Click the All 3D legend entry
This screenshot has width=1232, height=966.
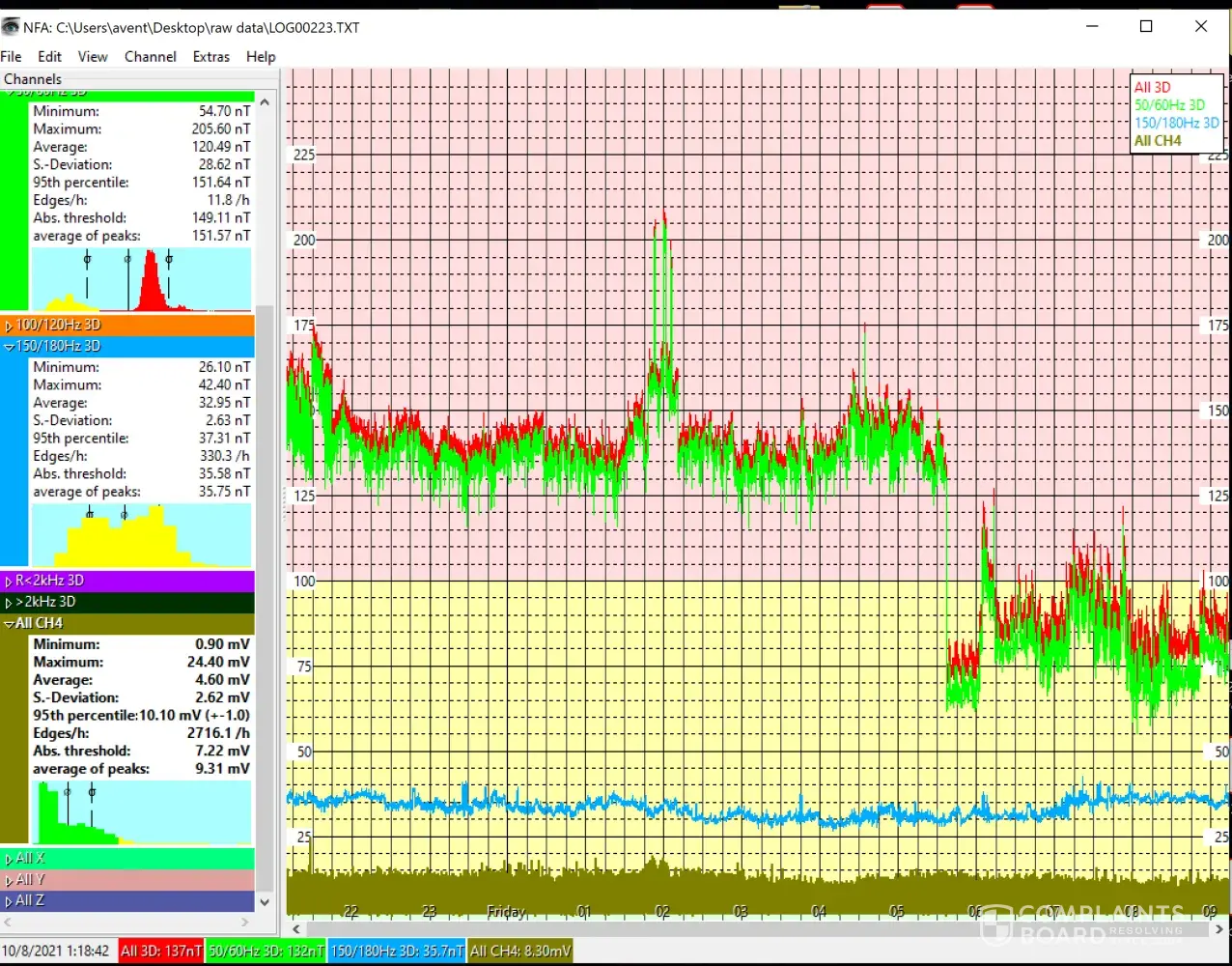(1152, 87)
